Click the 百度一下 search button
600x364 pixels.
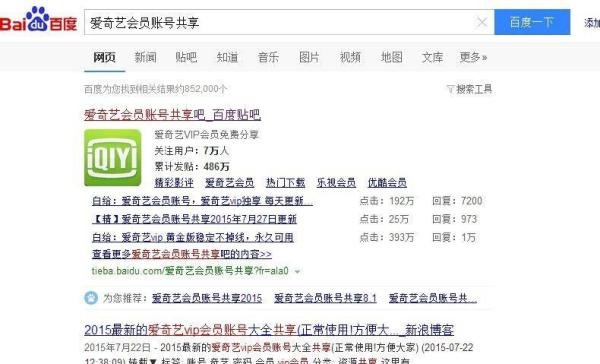click(x=532, y=22)
